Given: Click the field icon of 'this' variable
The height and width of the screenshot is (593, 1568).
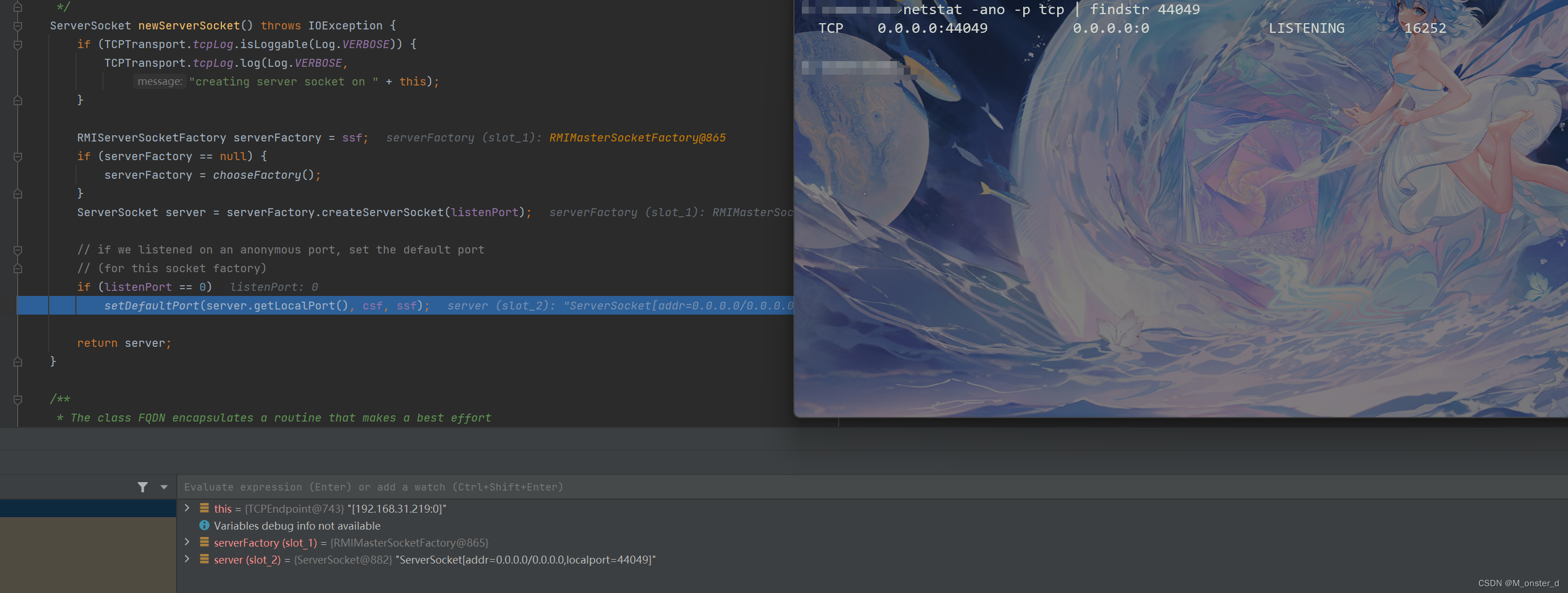Looking at the screenshot, I should [x=204, y=509].
